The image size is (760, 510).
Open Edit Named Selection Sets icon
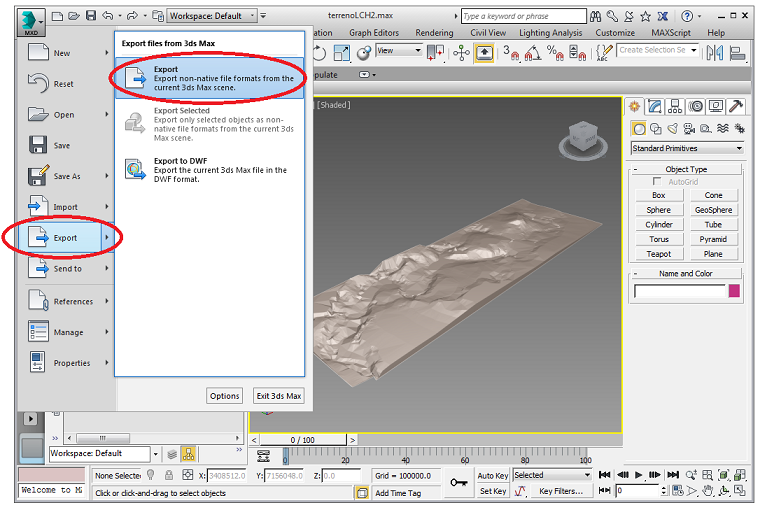pyautogui.click(x=604, y=53)
